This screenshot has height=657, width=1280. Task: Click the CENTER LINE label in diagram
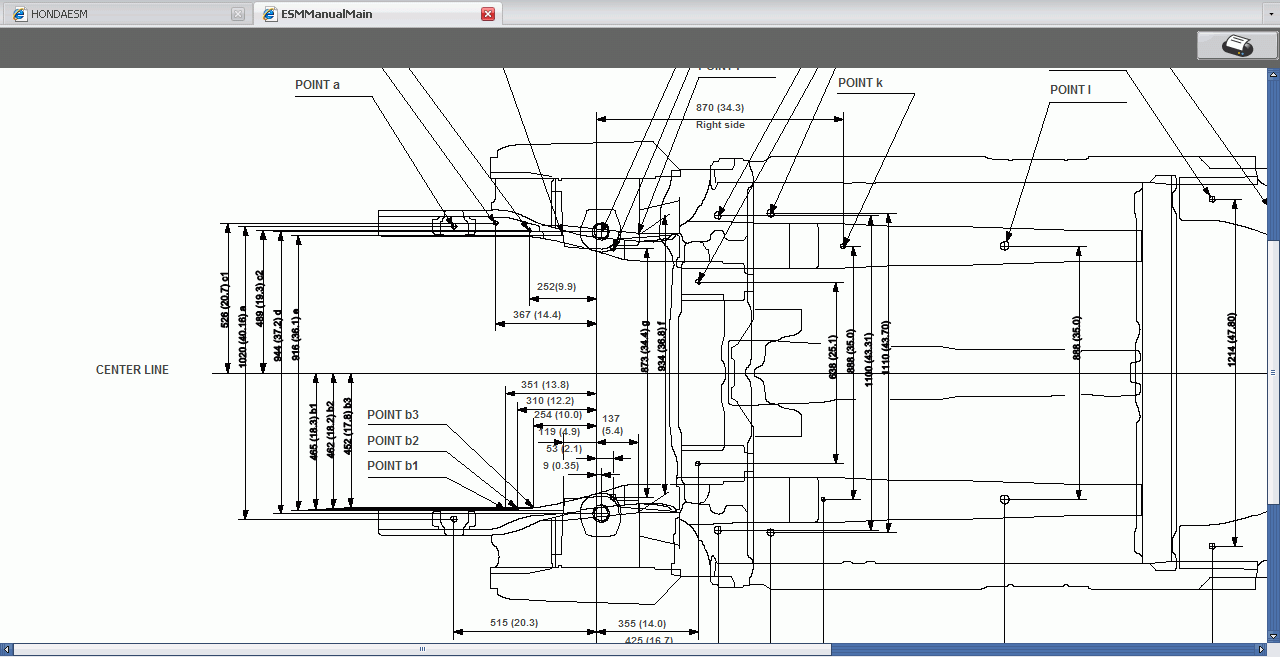(x=132, y=370)
